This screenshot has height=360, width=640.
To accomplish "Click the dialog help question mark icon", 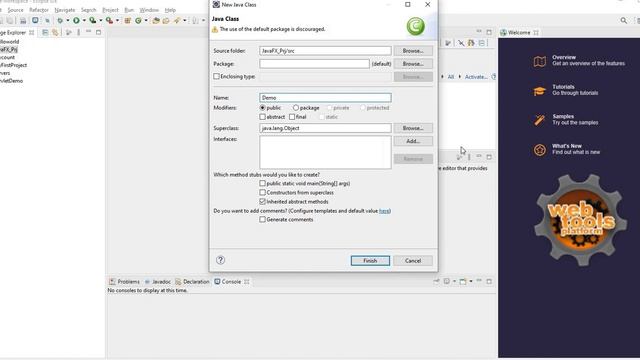I will point(220,260).
